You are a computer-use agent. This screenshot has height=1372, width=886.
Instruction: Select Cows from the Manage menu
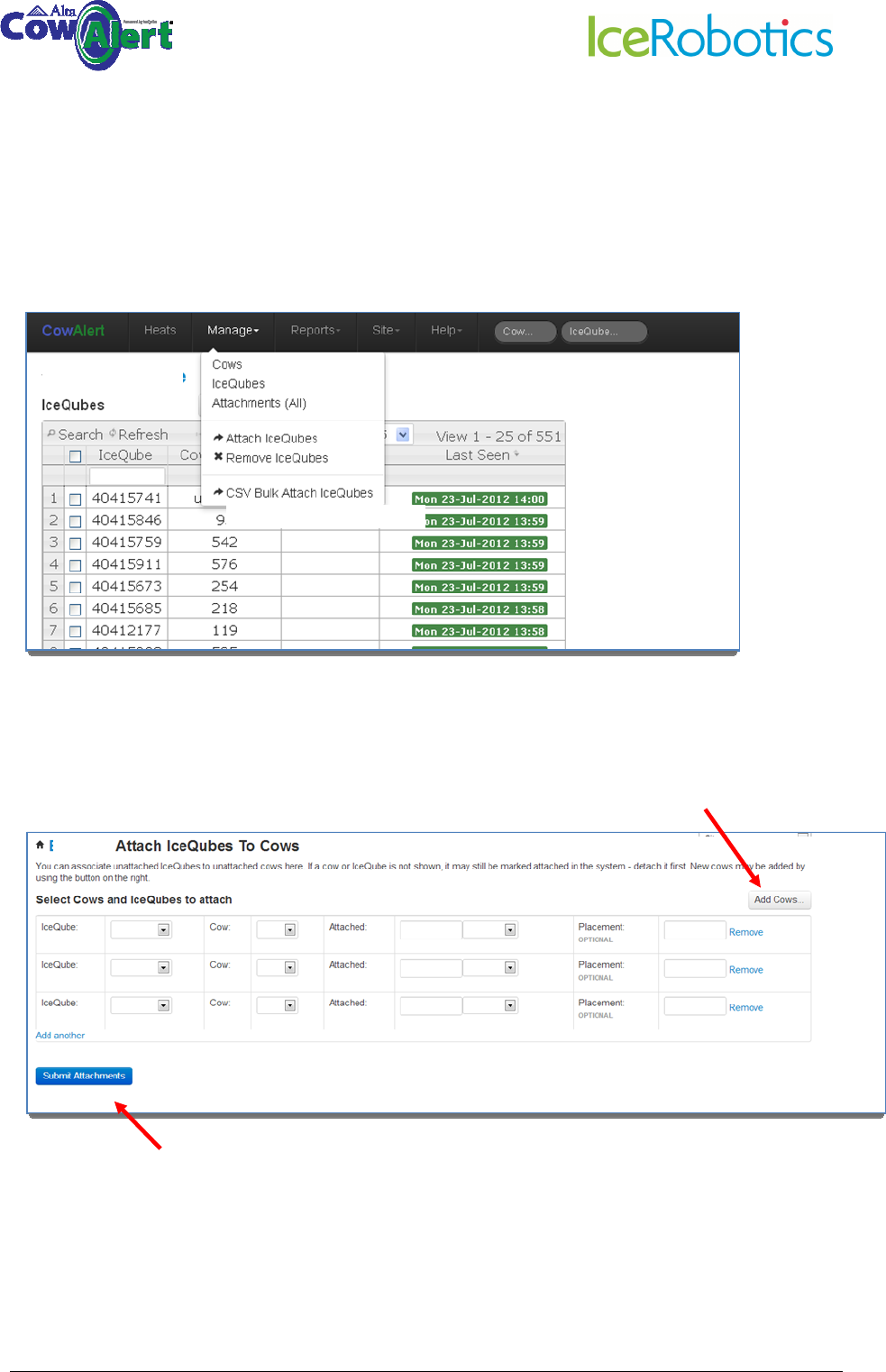(x=227, y=364)
